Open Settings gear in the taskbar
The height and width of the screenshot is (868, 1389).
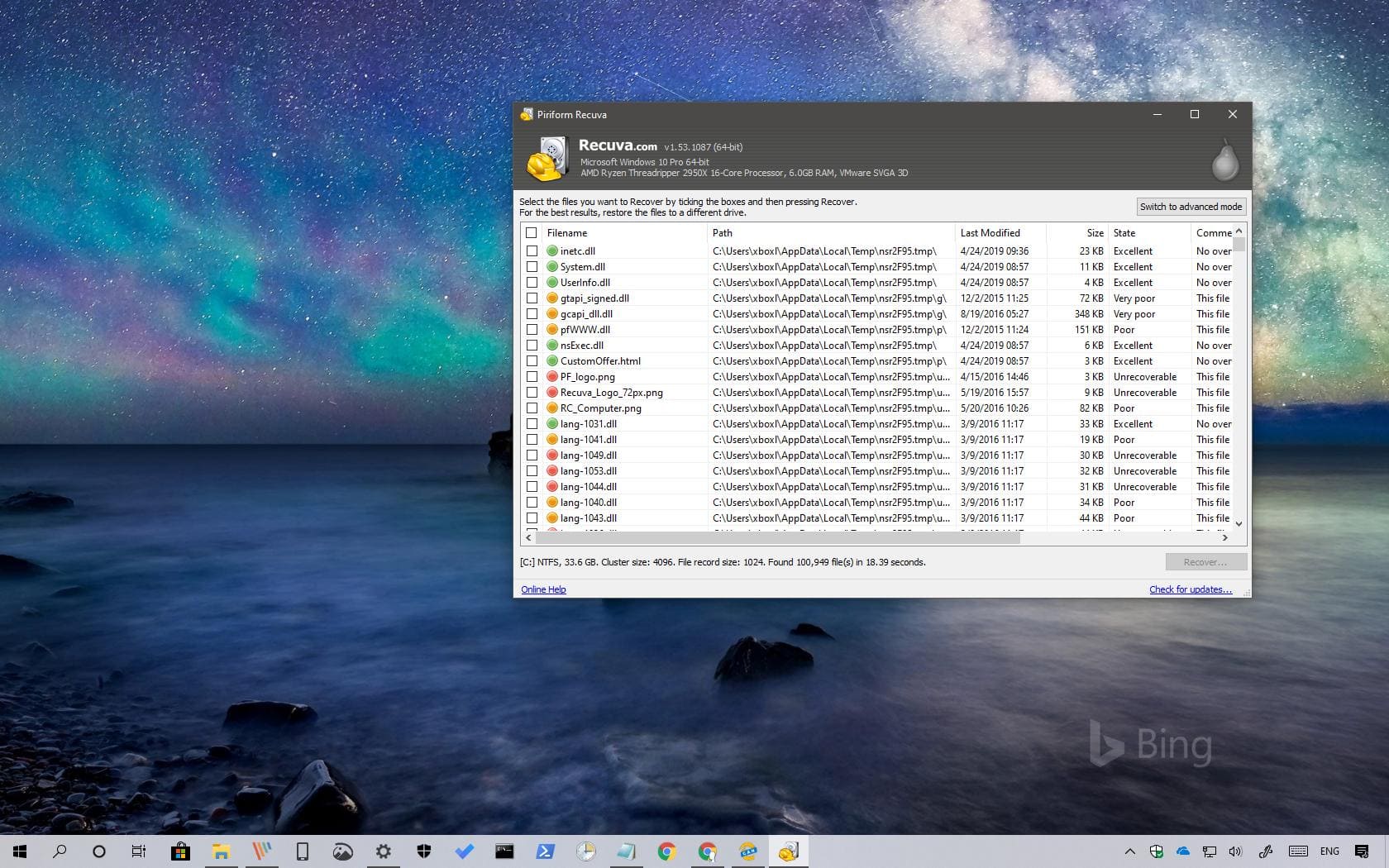383,851
